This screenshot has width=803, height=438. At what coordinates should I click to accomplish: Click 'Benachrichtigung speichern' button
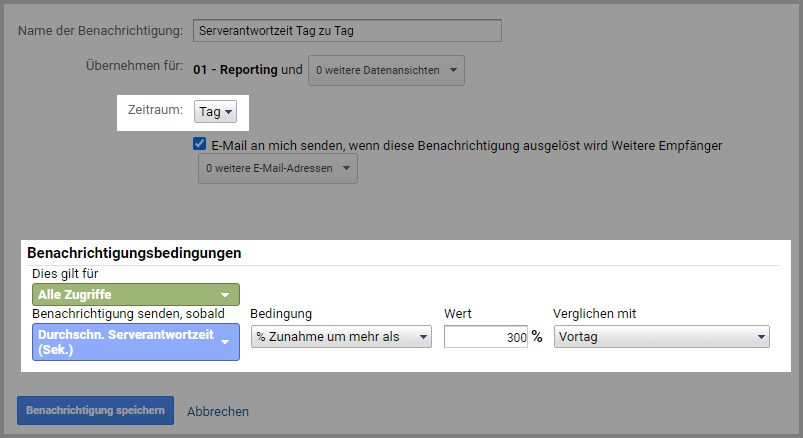(95, 410)
